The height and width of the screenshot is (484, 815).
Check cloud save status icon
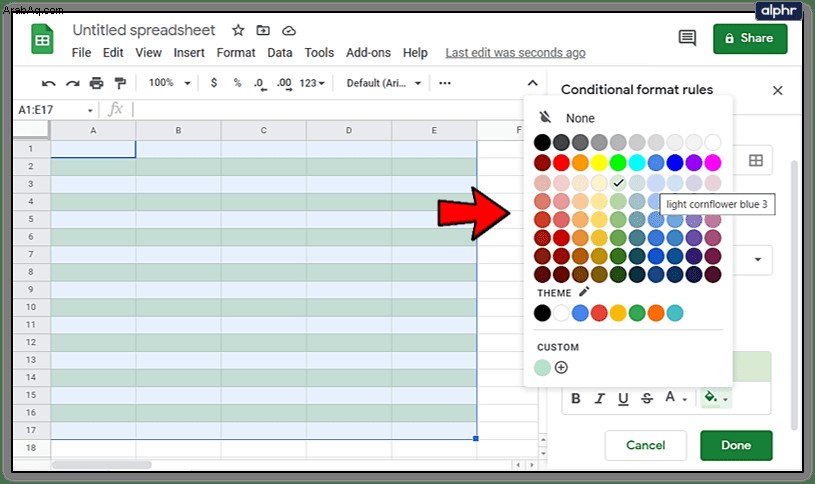(288, 31)
